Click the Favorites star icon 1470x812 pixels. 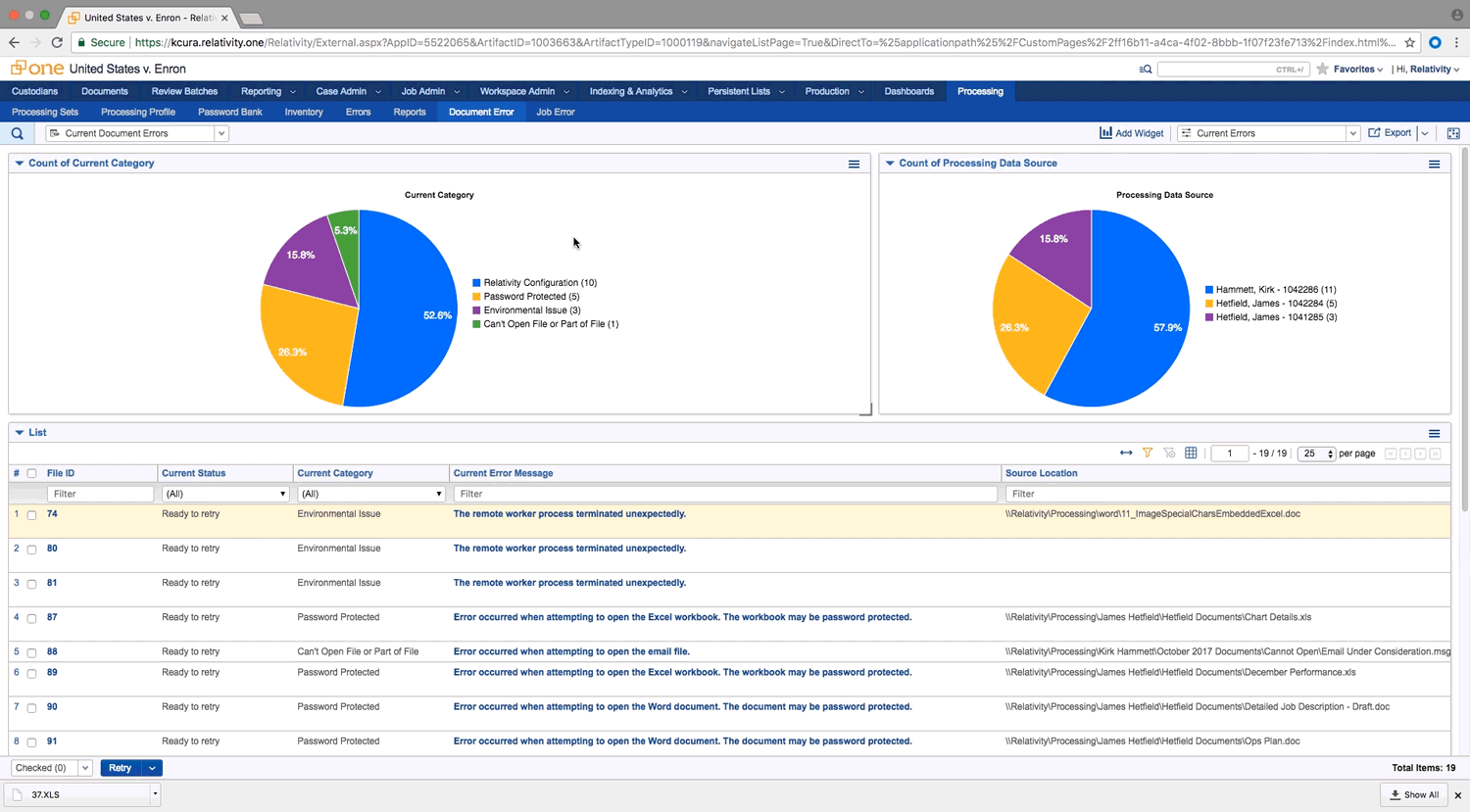(x=1323, y=70)
